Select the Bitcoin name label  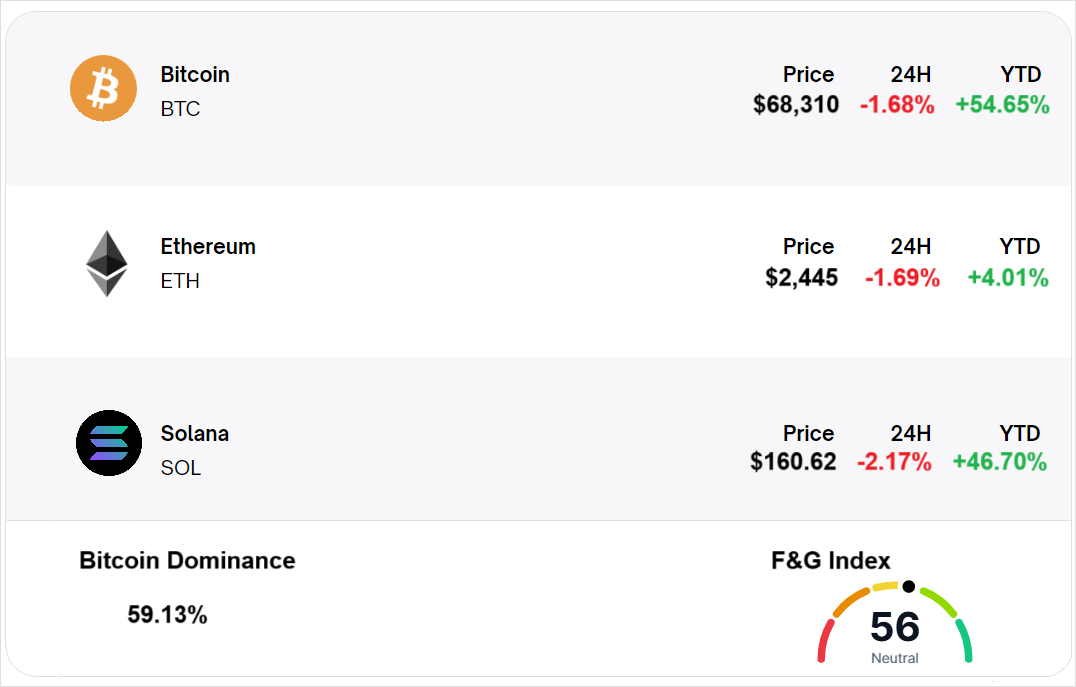(x=195, y=75)
